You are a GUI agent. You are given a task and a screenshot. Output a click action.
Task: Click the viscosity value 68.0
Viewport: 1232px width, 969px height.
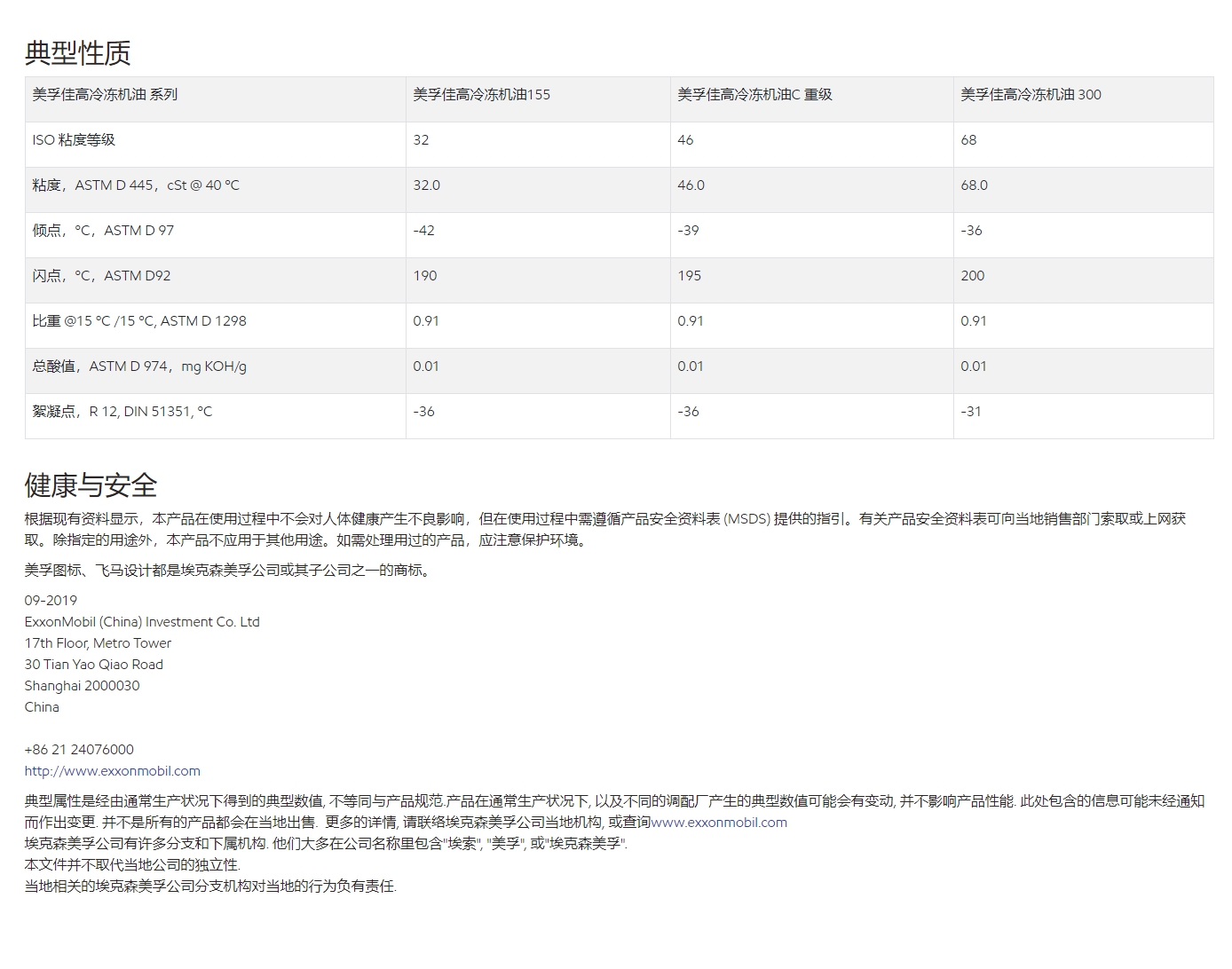coord(974,185)
